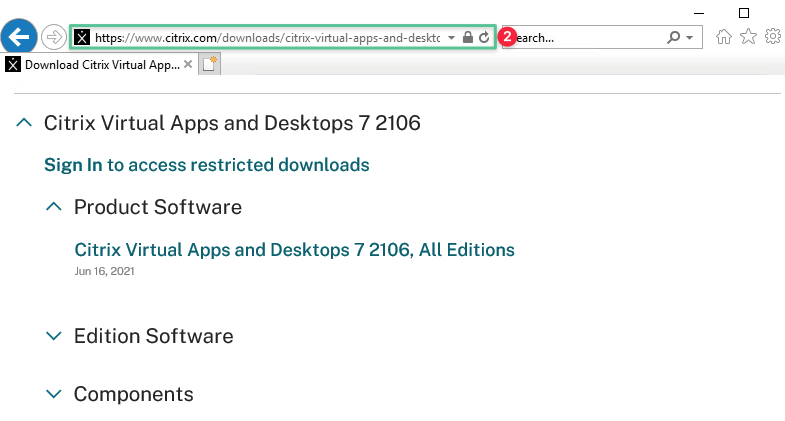Image resolution: width=785 pixels, height=421 pixels.
Task: Click the magnifier search icon
Action: (674, 37)
